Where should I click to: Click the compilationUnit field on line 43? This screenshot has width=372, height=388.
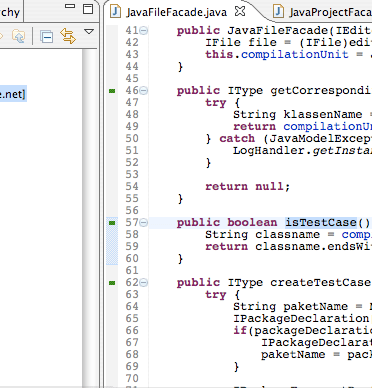[294, 54]
